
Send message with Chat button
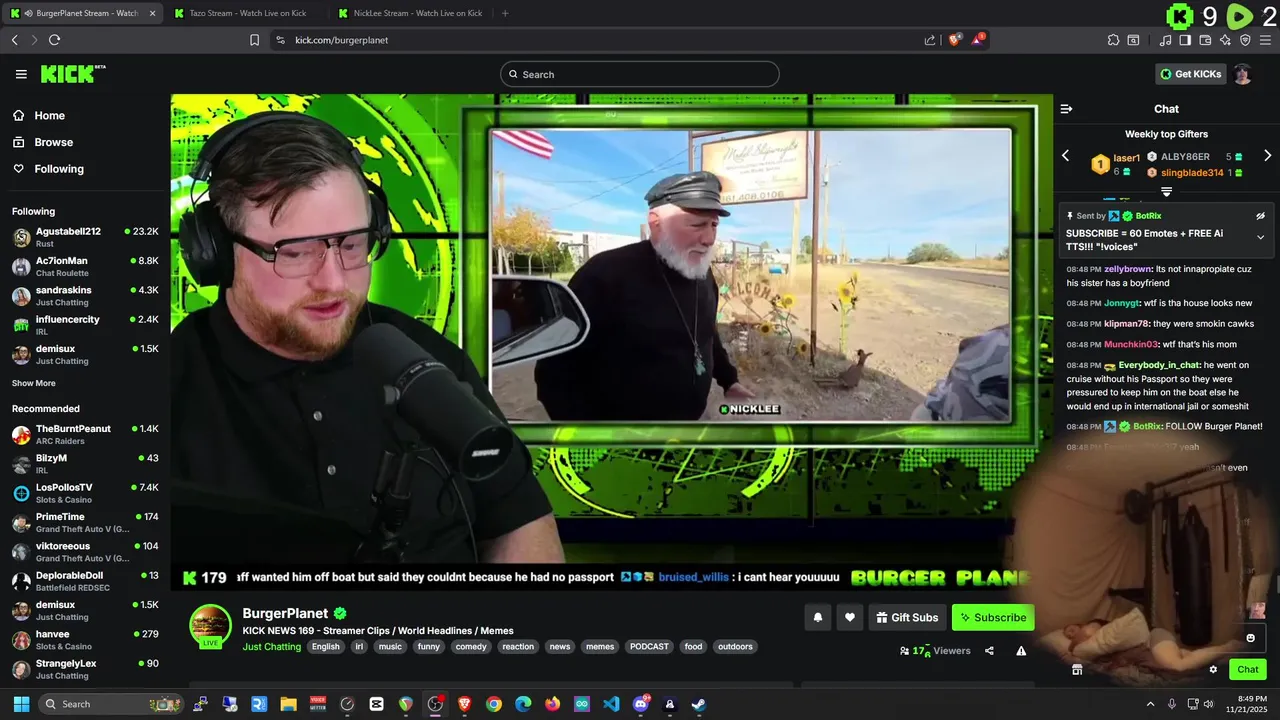(x=1248, y=670)
